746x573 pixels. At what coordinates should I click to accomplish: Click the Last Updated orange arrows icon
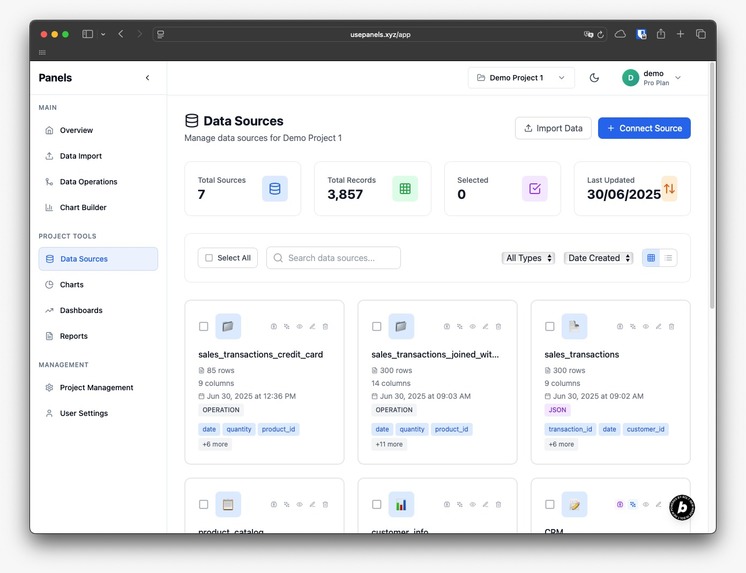click(669, 188)
